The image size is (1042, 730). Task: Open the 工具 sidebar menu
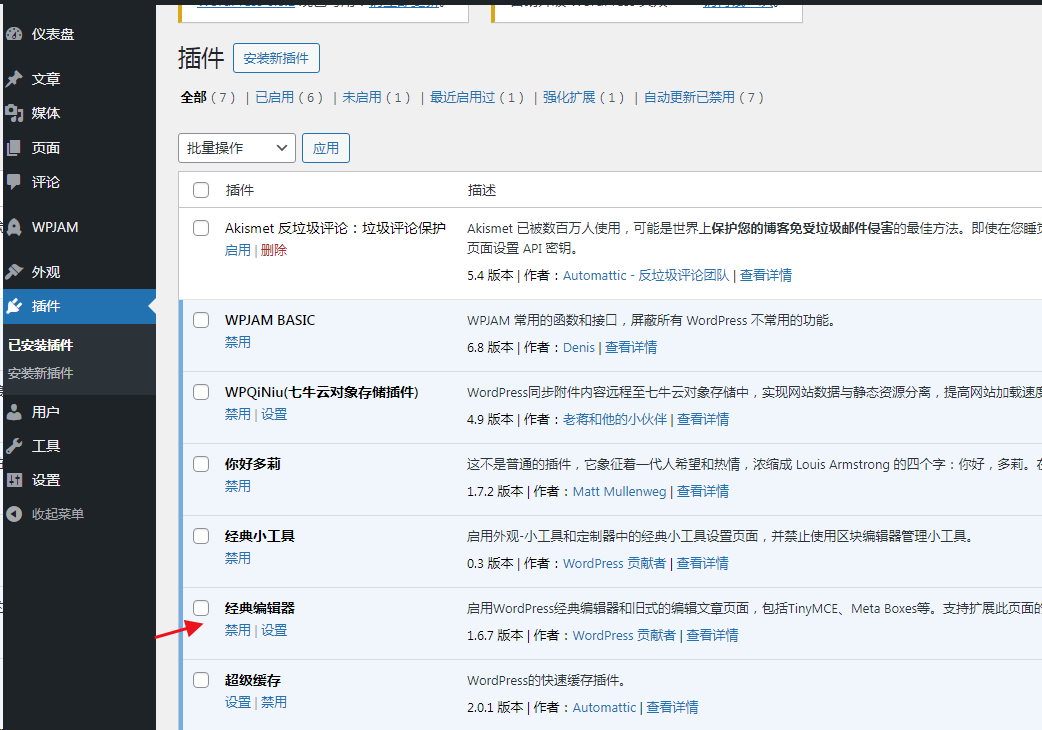point(46,446)
